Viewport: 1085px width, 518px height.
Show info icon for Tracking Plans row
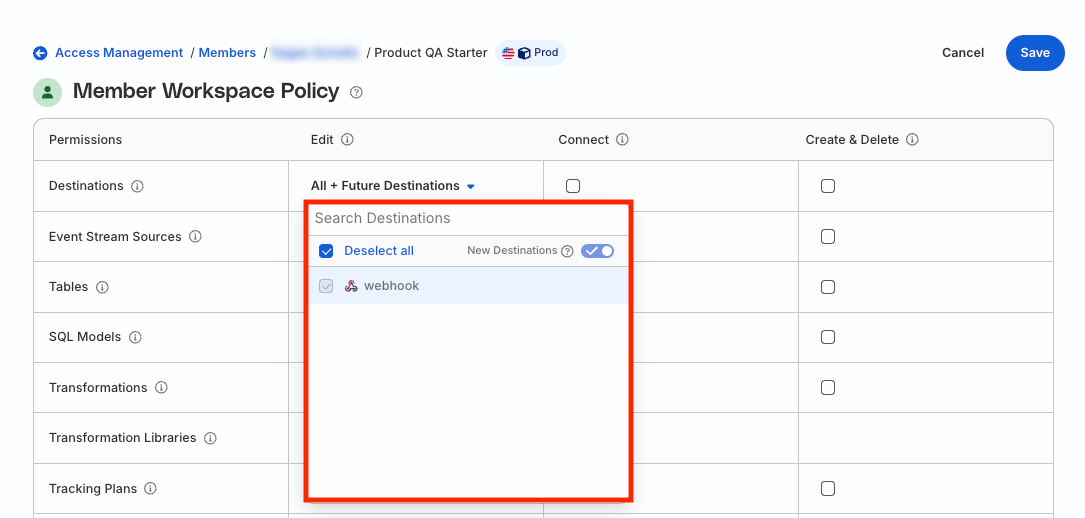tap(150, 488)
